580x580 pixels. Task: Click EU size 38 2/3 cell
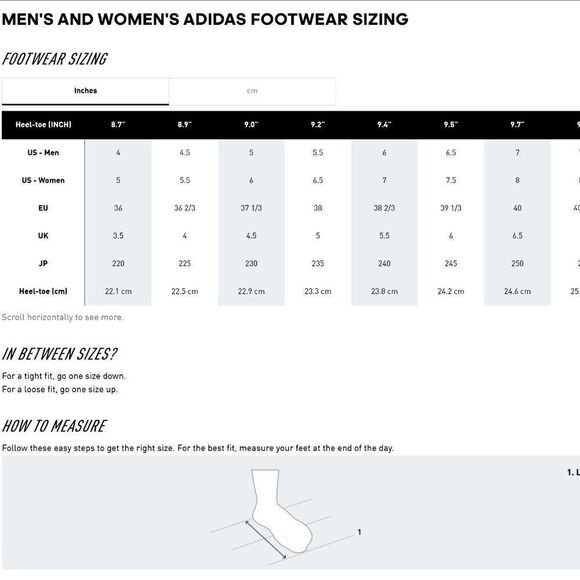pyautogui.click(x=384, y=208)
